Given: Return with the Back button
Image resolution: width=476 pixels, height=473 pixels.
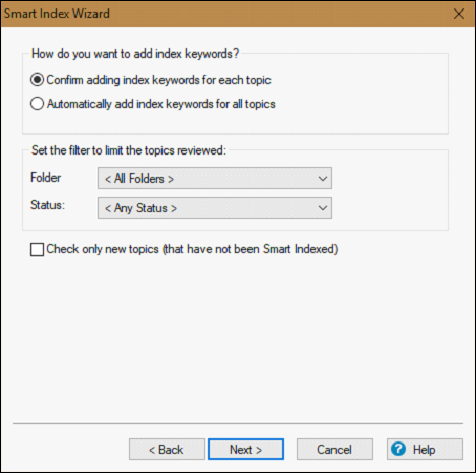Looking at the screenshot, I should [167, 449].
